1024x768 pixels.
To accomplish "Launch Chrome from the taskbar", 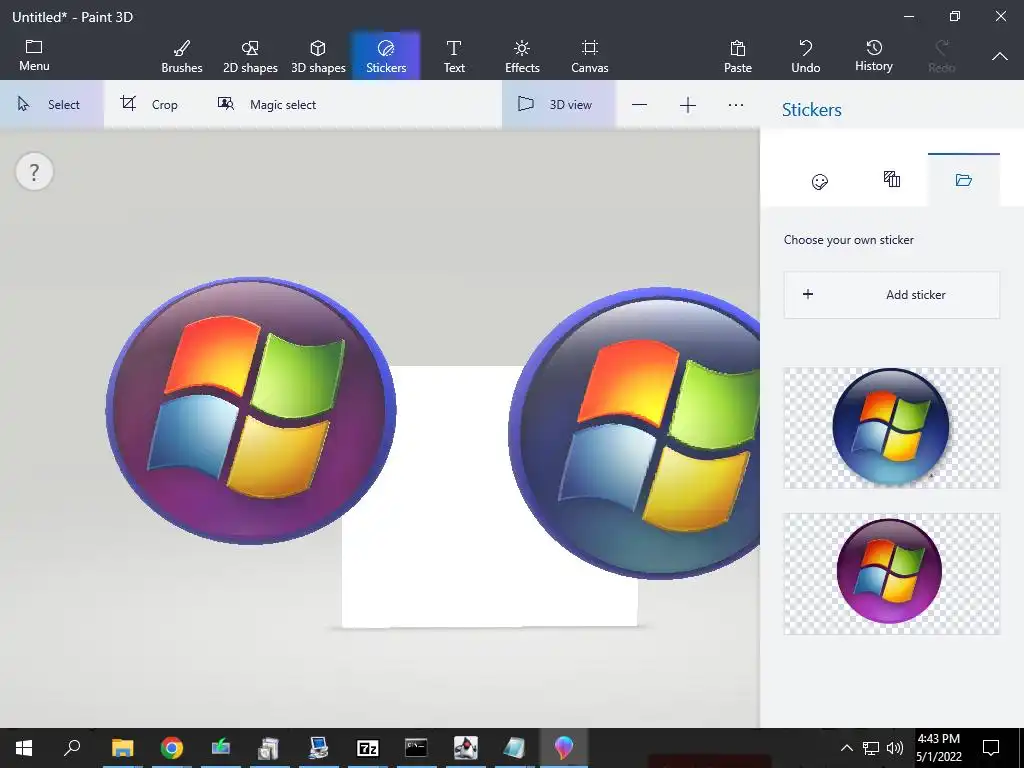I will point(172,747).
